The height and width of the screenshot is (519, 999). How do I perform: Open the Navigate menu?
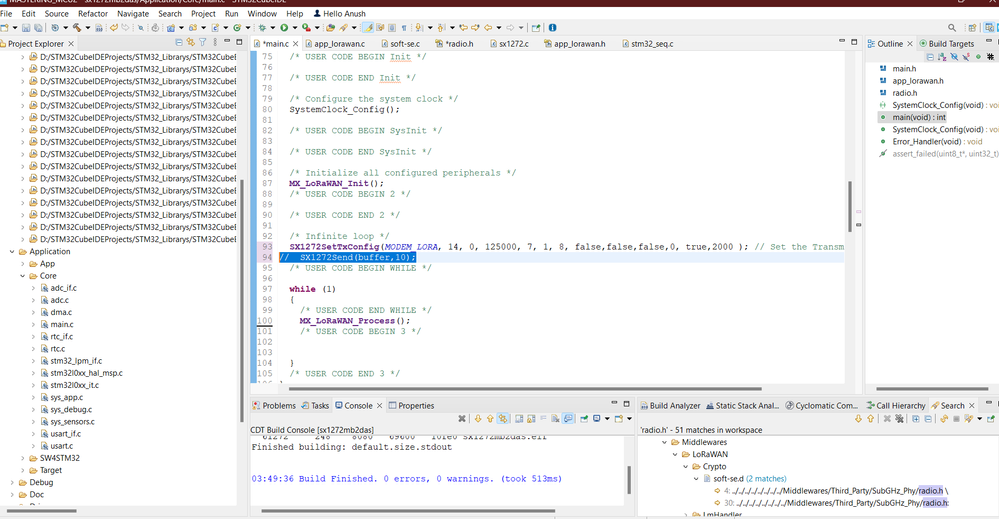(133, 13)
